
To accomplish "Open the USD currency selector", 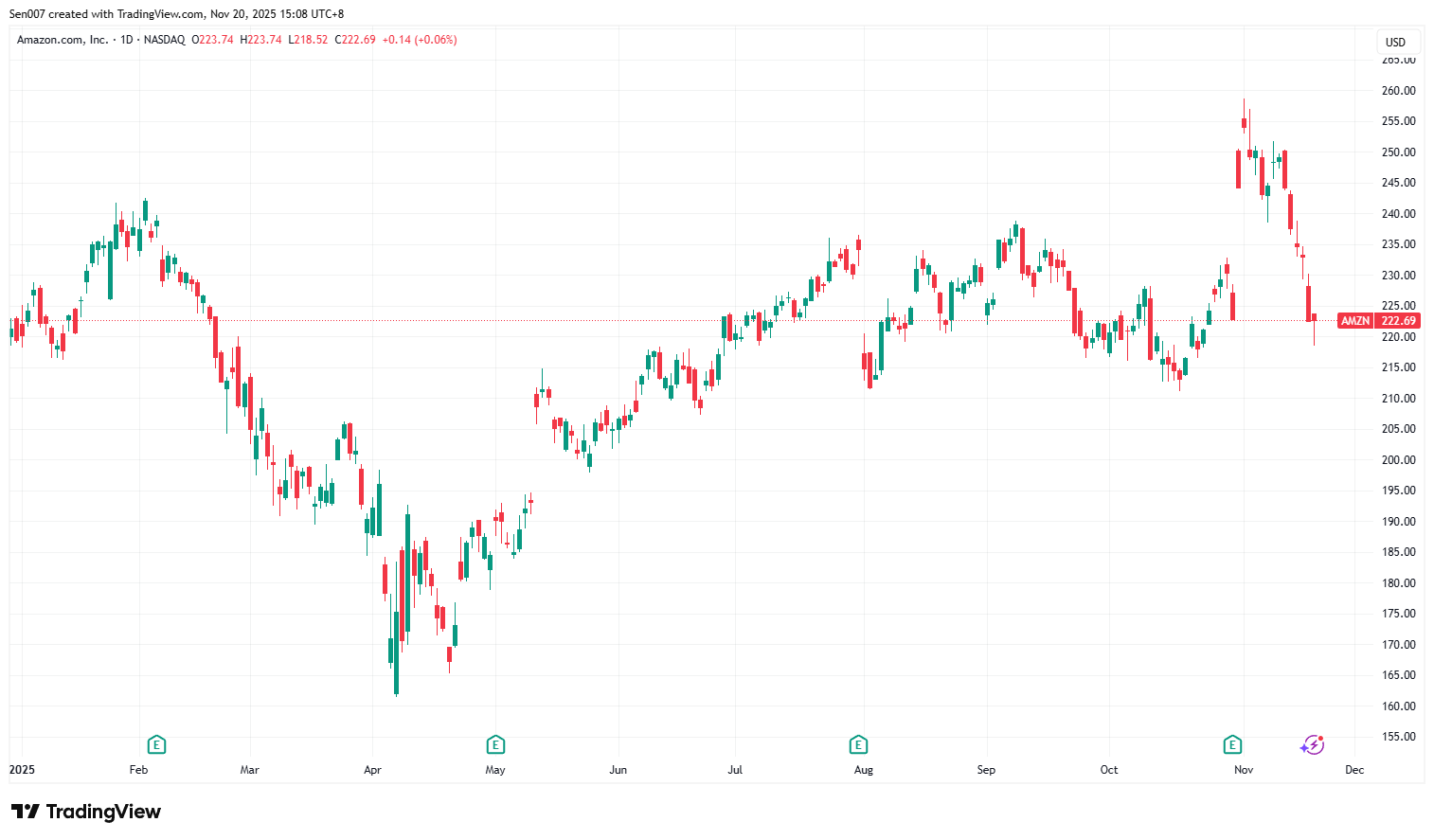I will tap(1395, 42).
